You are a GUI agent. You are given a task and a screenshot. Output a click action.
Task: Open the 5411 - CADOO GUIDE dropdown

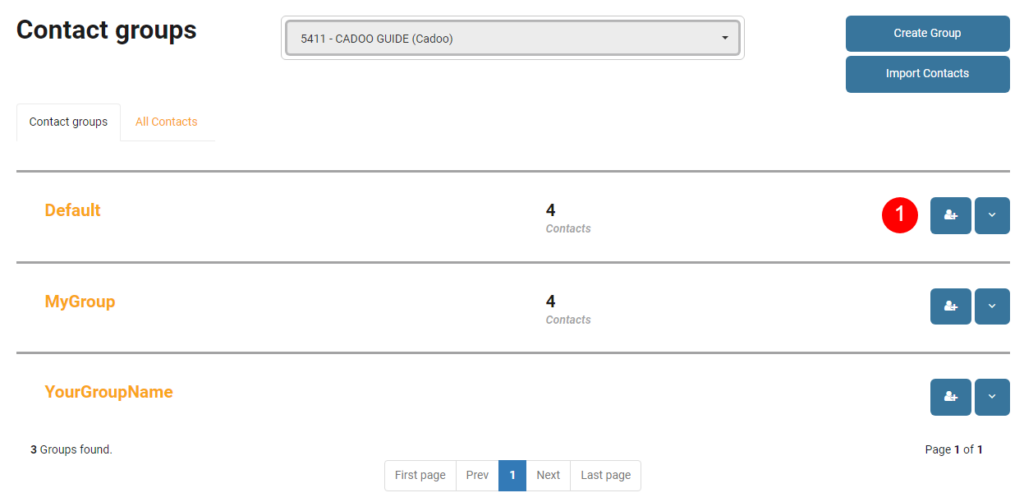pyautogui.click(x=513, y=38)
